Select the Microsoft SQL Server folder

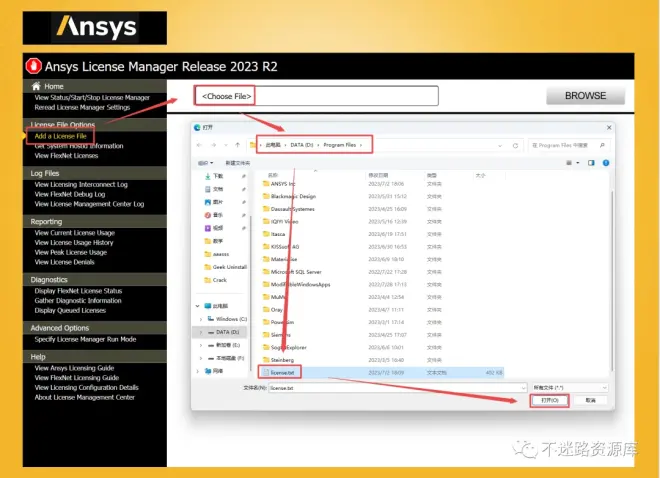[x=292, y=272]
